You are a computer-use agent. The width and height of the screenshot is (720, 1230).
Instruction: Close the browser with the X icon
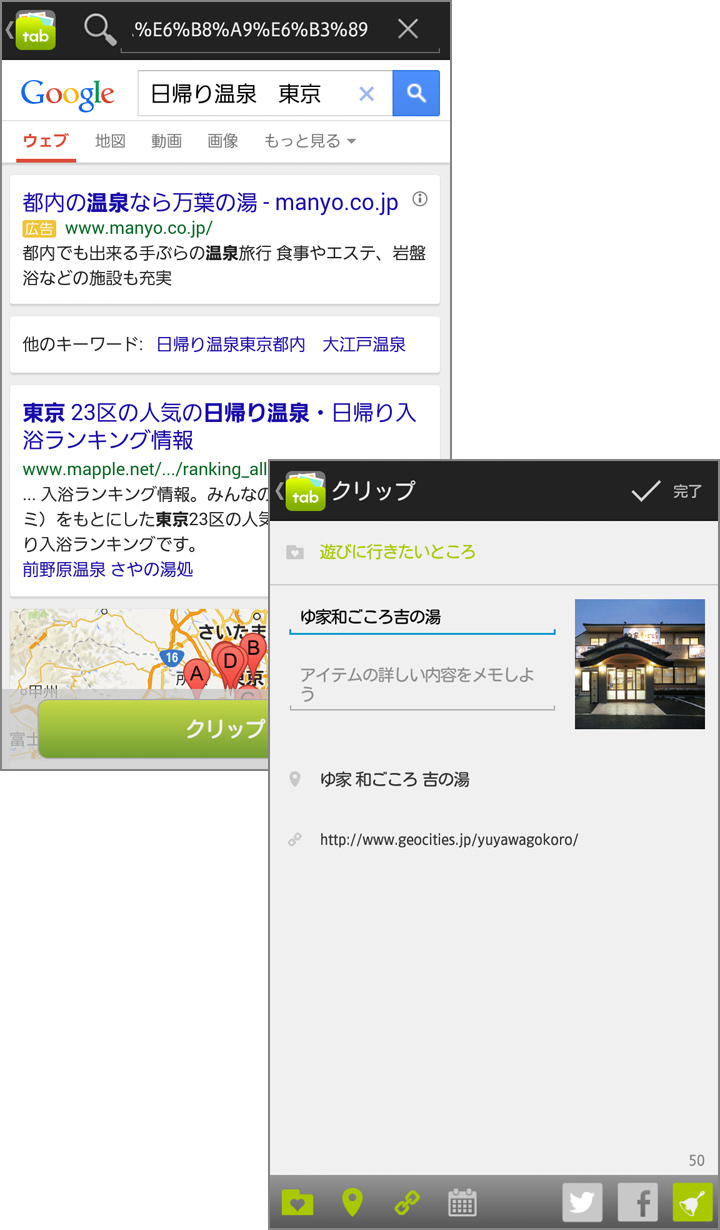point(408,29)
